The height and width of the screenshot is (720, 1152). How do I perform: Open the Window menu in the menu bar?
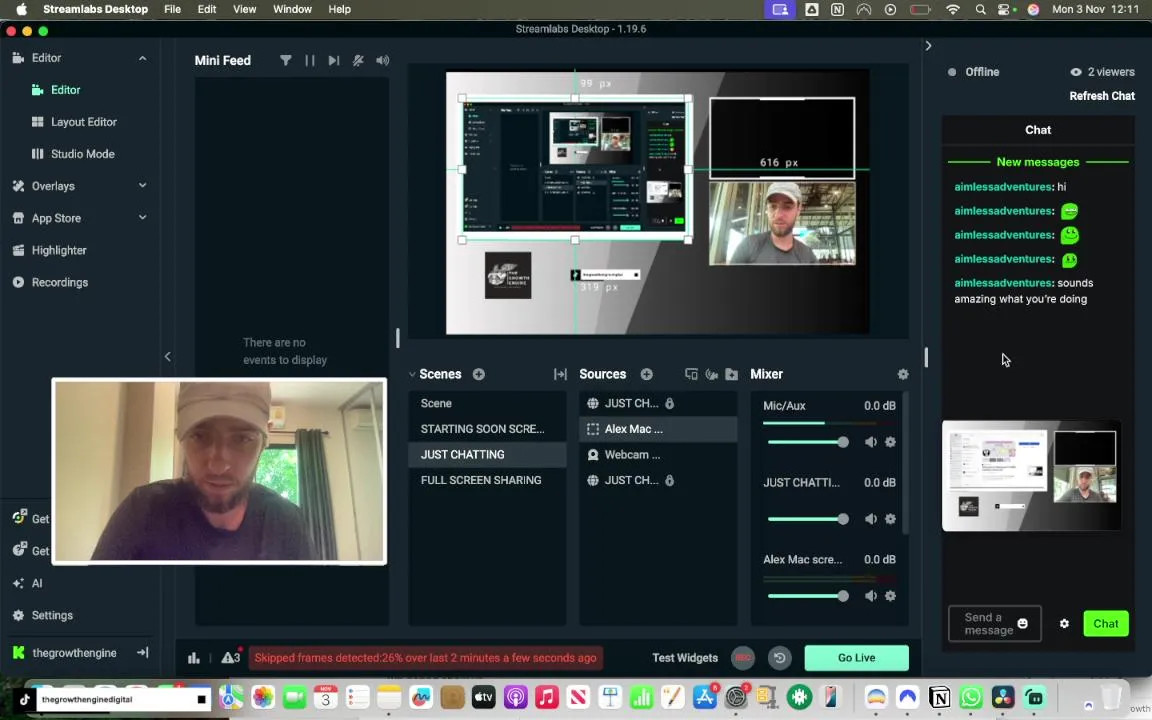tap(292, 10)
